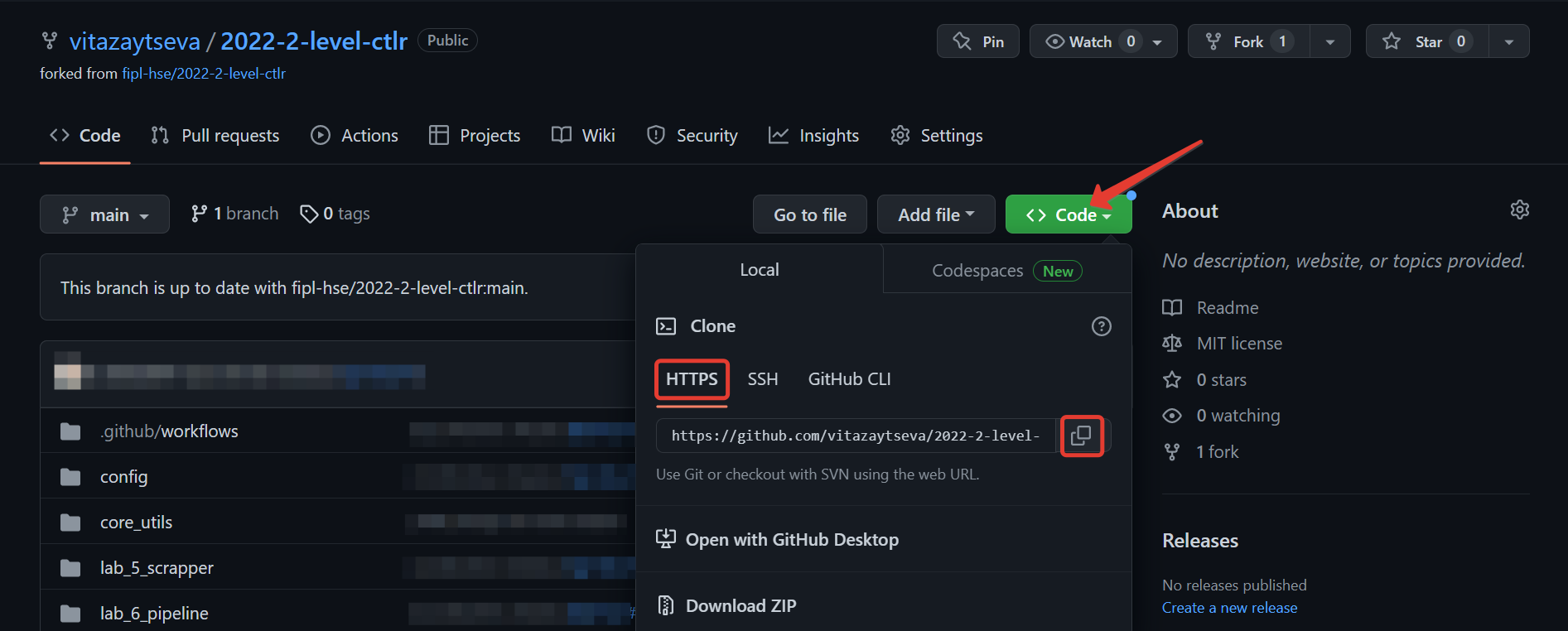This screenshot has height=631, width=1568.
Task: Open the 2022-2-level-ctlr repository name link
Action: (x=314, y=41)
